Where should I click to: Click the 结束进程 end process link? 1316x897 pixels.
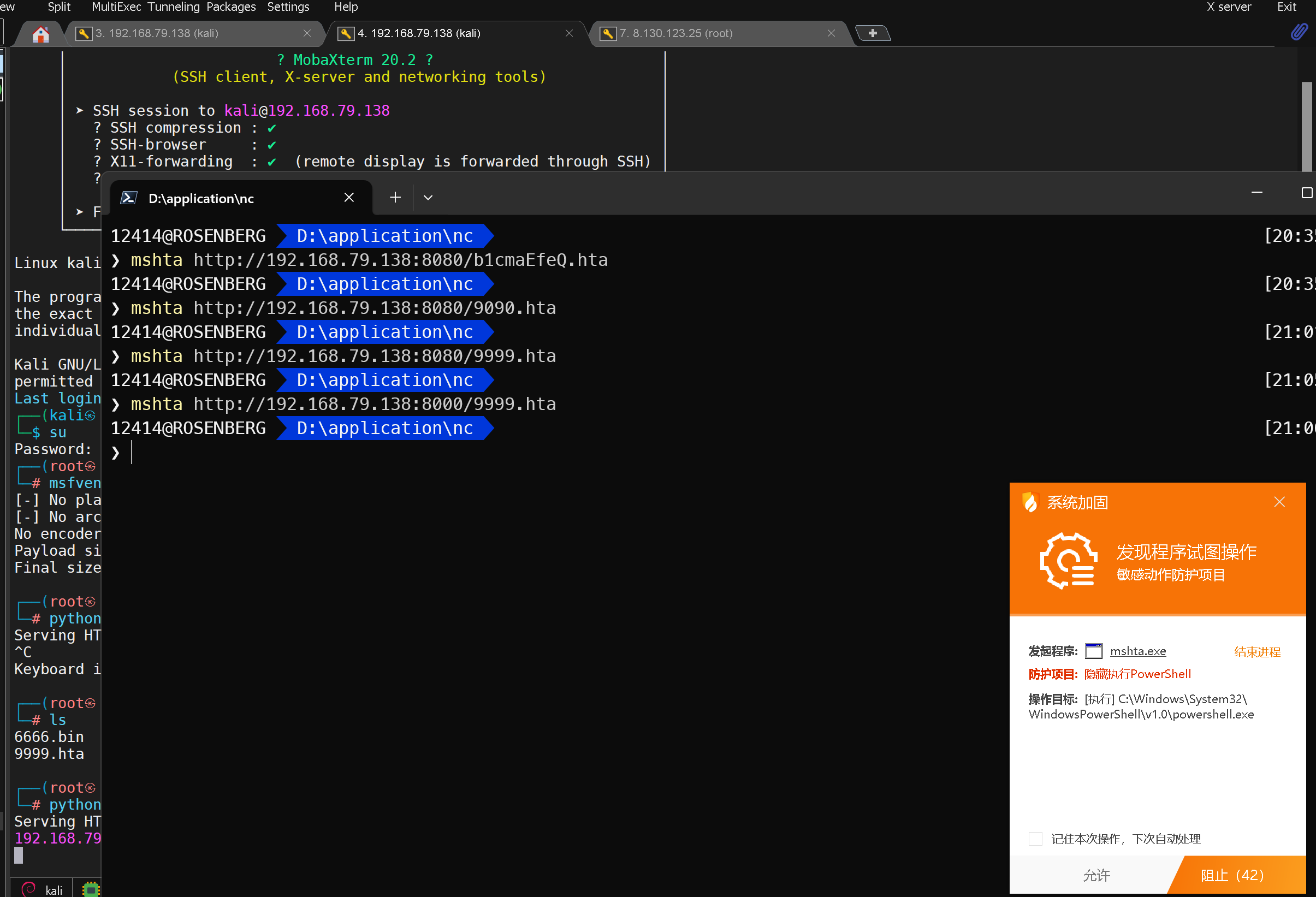[1256, 652]
